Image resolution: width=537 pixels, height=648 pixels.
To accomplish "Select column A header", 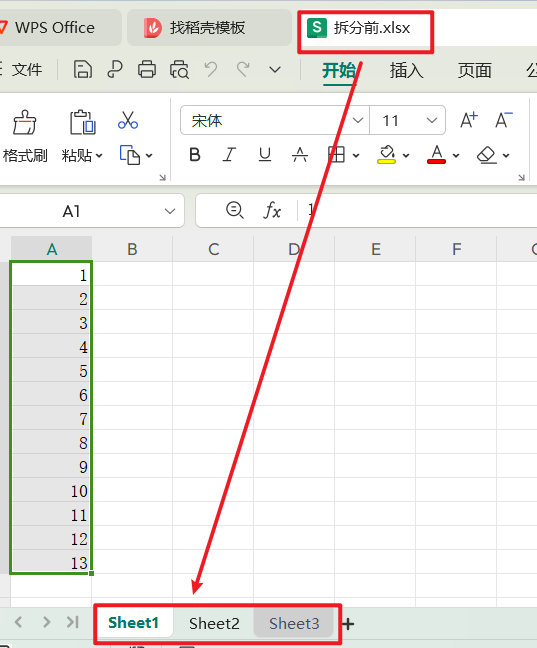I will [x=52, y=249].
